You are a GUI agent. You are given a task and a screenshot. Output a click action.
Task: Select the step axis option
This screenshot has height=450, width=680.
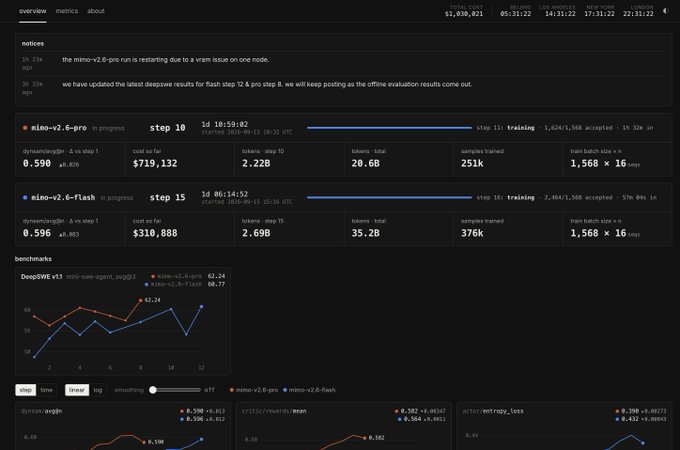point(26,390)
